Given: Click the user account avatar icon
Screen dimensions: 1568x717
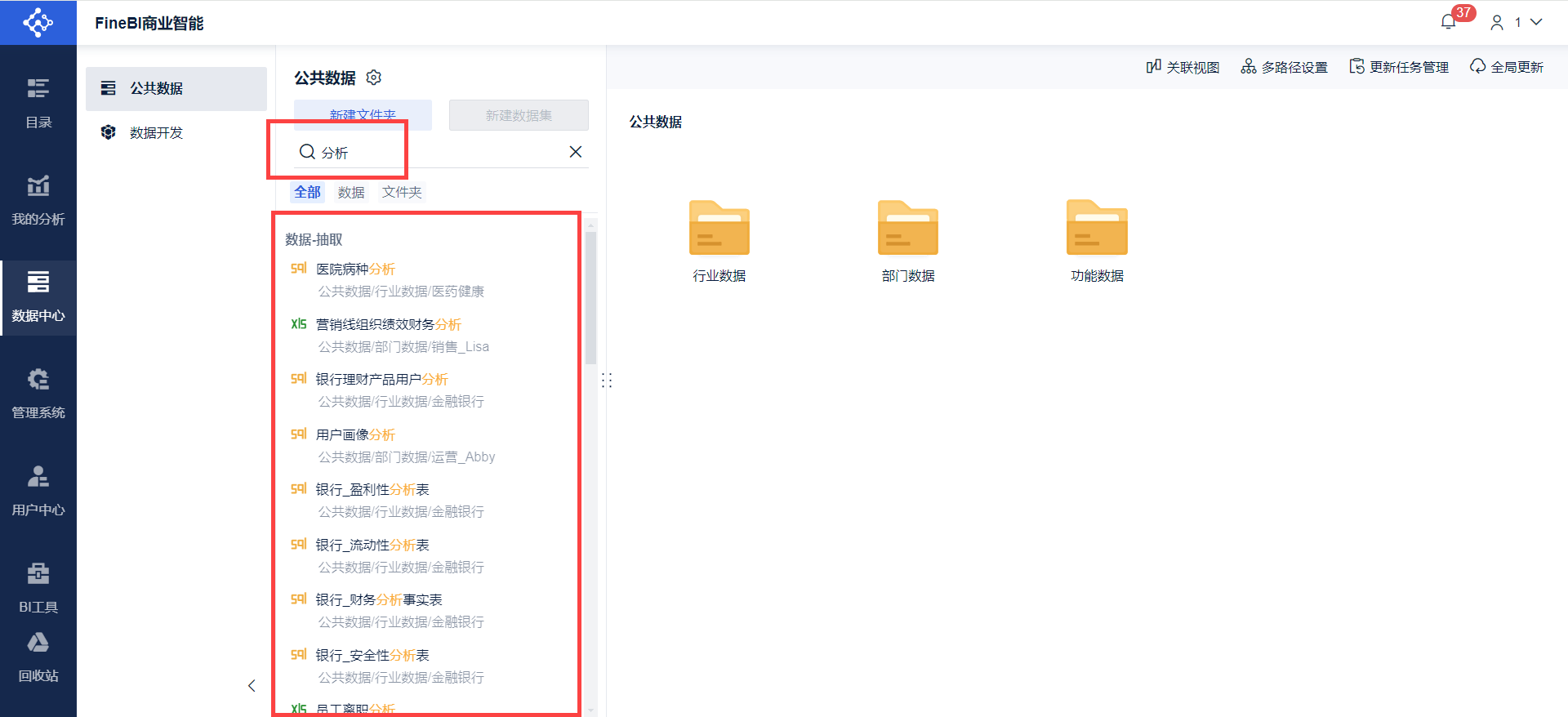Looking at the screenshot, I should [1497, 23].
